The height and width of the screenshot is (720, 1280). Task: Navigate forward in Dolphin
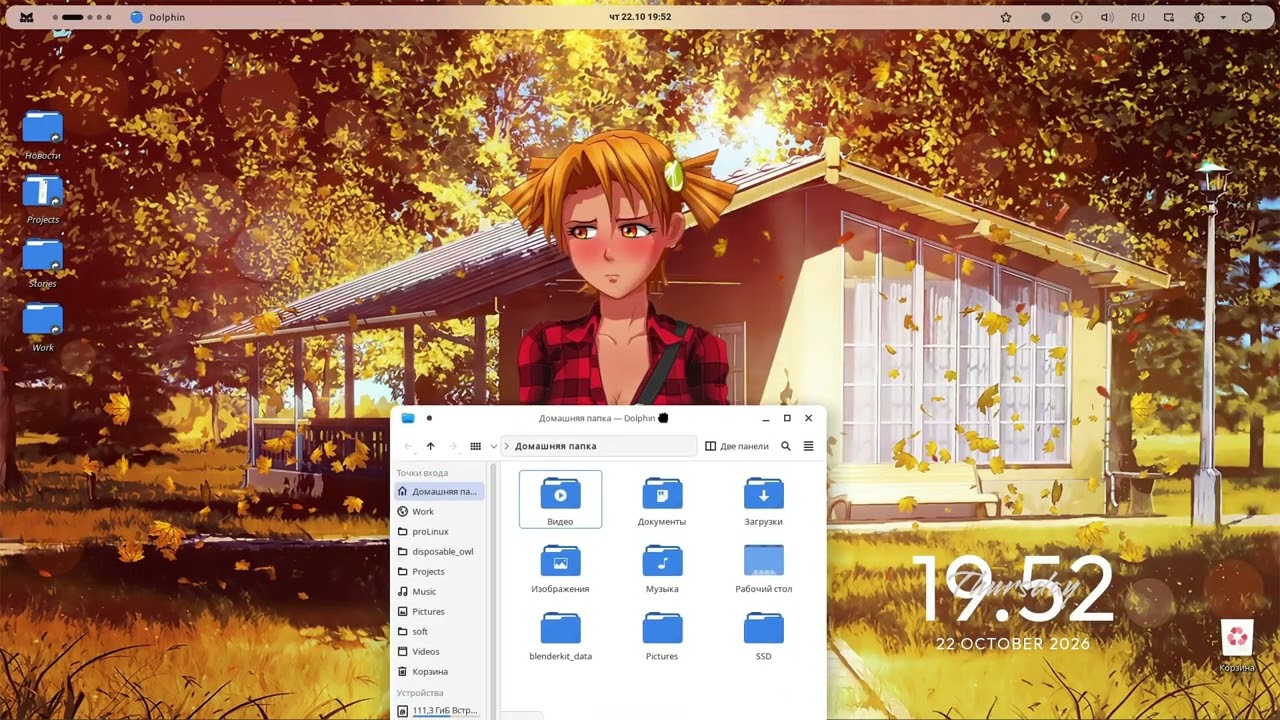[x=453, y=446]
